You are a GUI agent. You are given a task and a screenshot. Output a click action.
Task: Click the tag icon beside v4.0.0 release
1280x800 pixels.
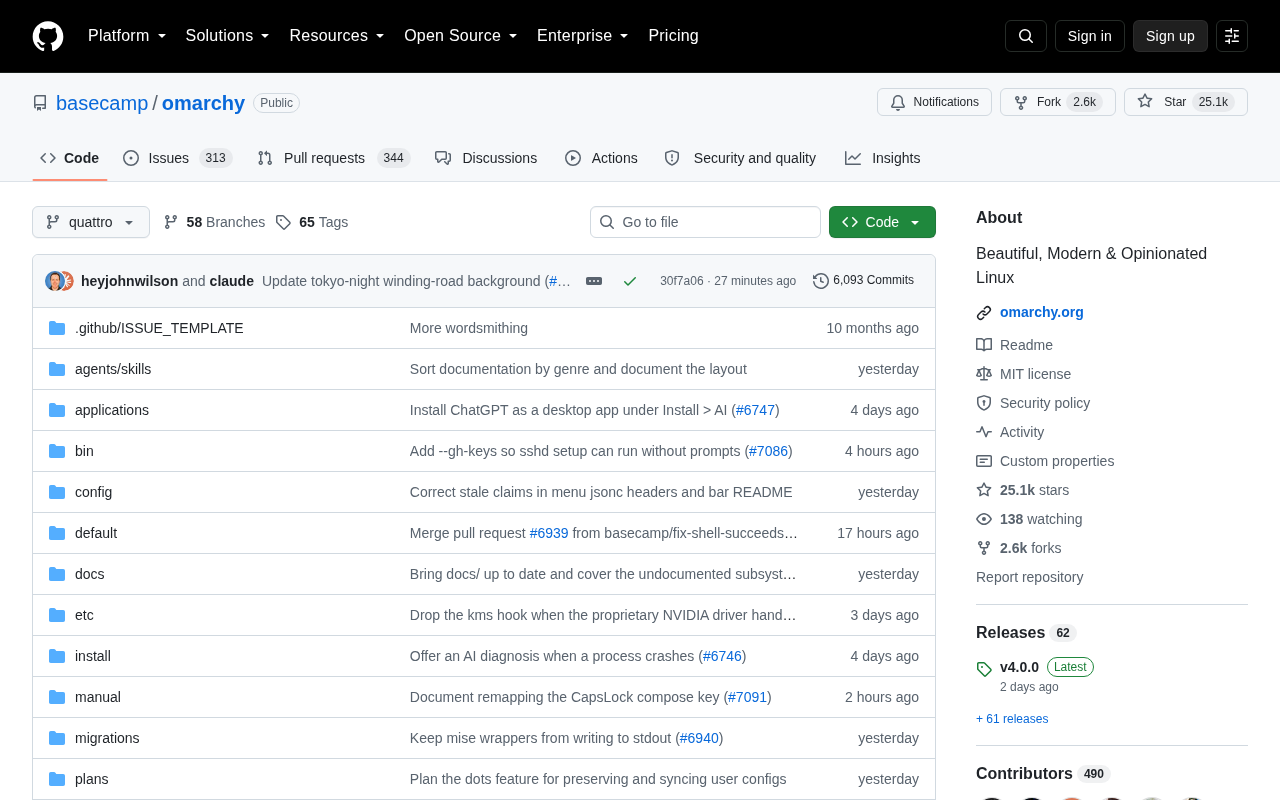click(x=984, y=668)
